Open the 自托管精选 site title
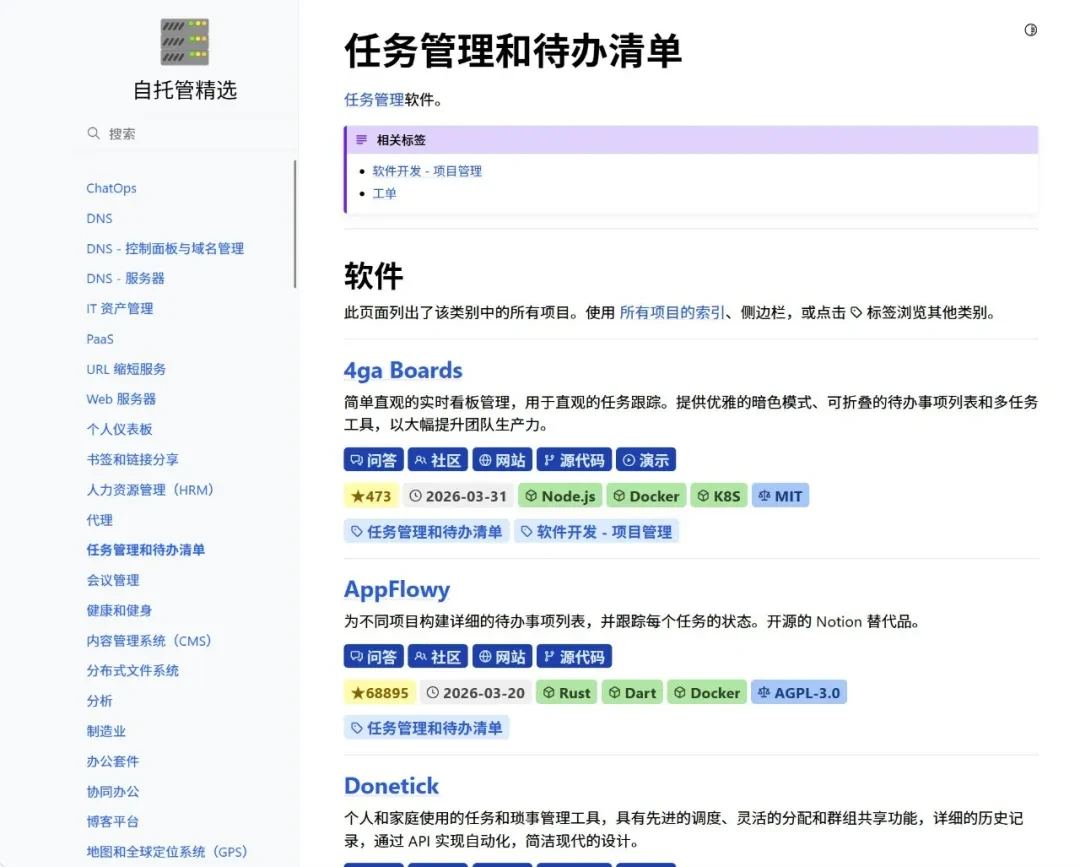The height and width of the screenshot is (867, 1080). coord(185,90)
